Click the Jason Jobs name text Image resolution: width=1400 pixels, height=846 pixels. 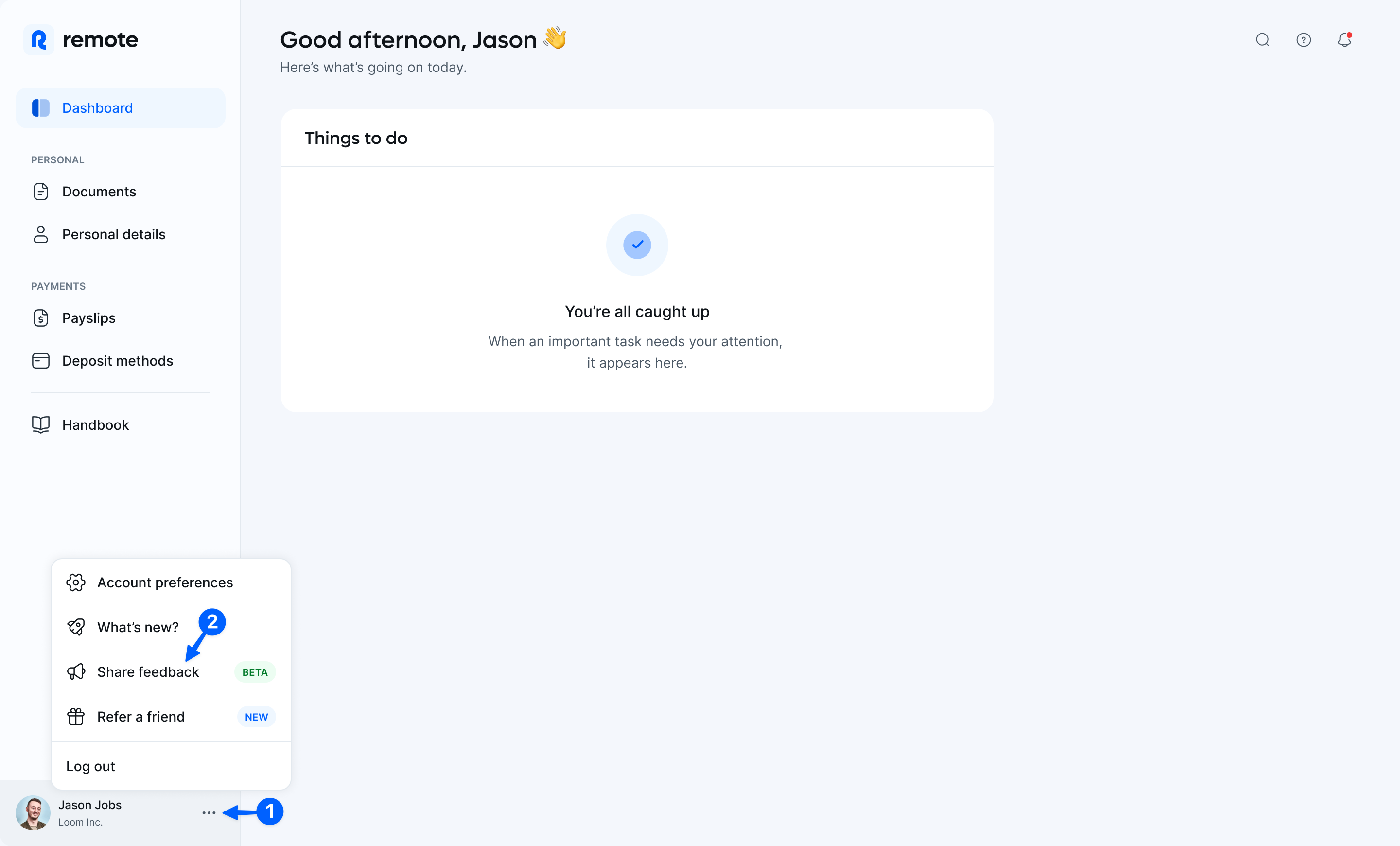[x=90, y=805]
